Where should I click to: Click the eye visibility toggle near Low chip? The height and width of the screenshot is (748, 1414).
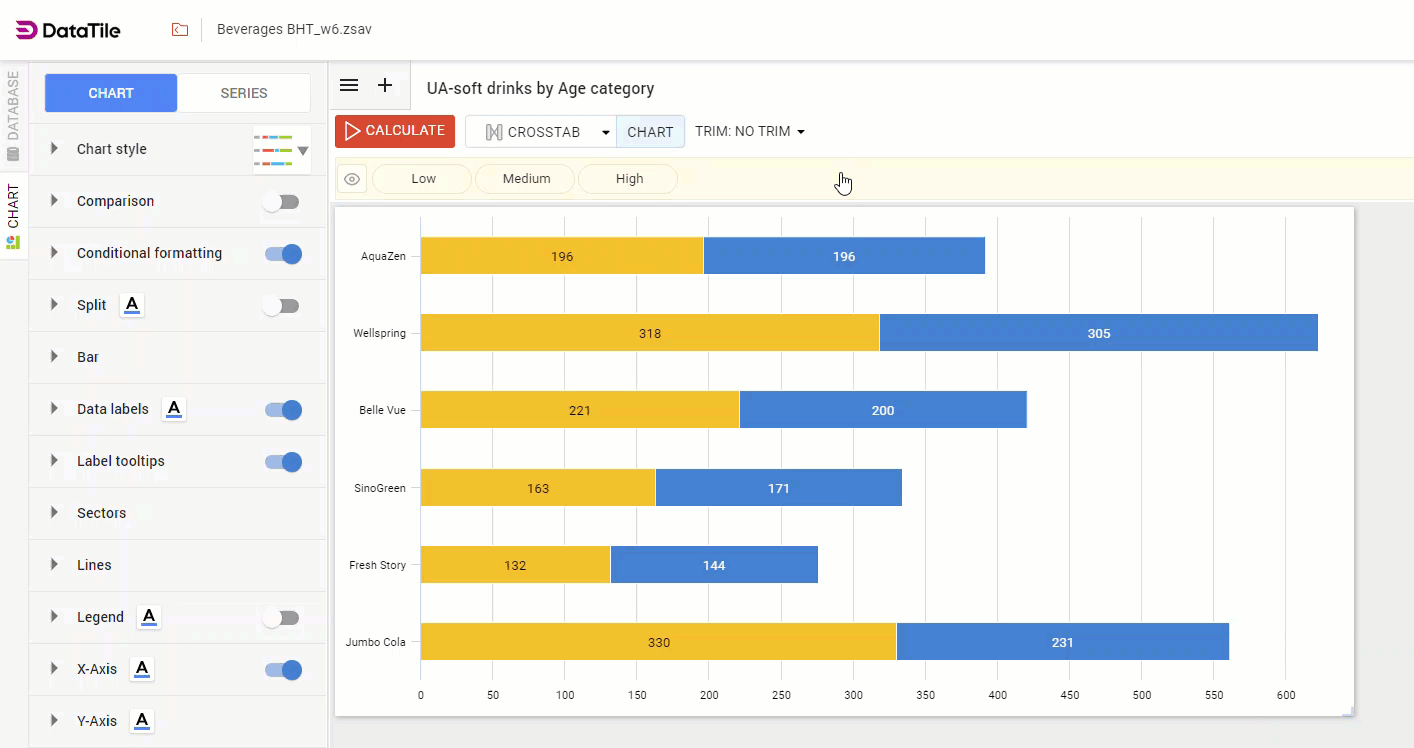pyautogui.click(x=352, y=178)
